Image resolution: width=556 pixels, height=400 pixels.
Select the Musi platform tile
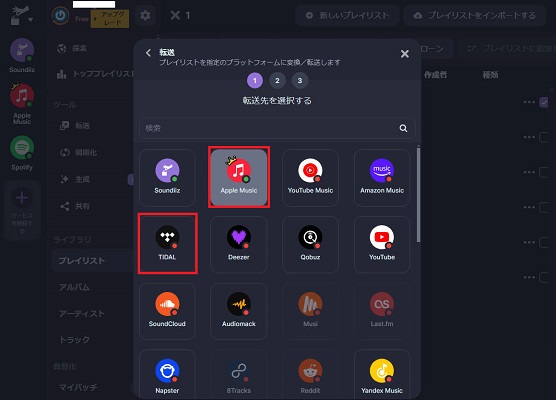coord(310,311)
